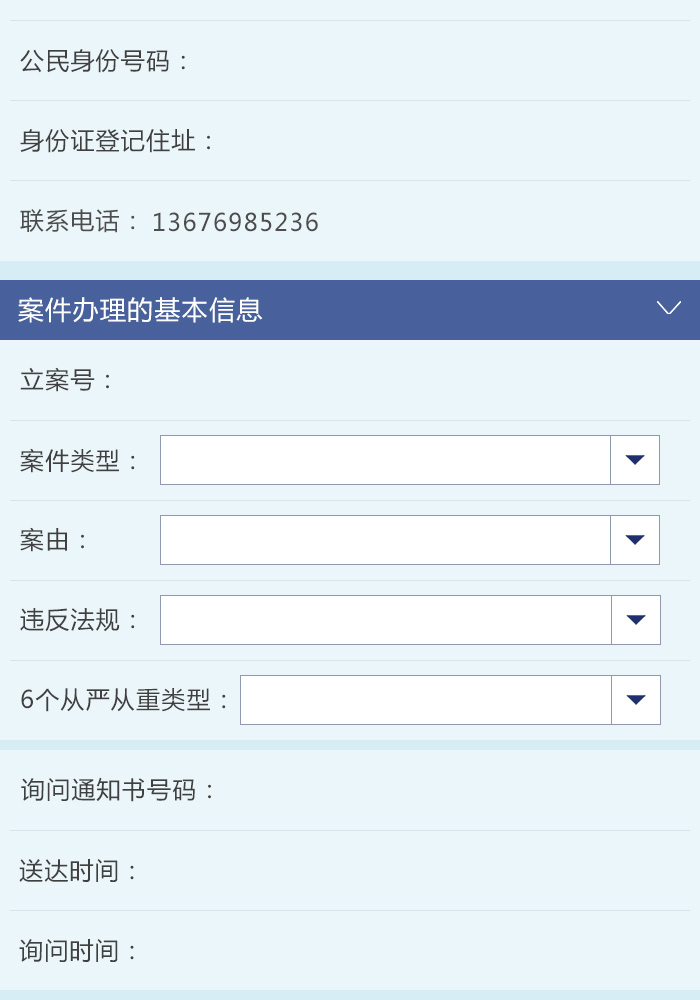
Task: Open the 违反法规 dropdown arrow
Action: point(636,620)
